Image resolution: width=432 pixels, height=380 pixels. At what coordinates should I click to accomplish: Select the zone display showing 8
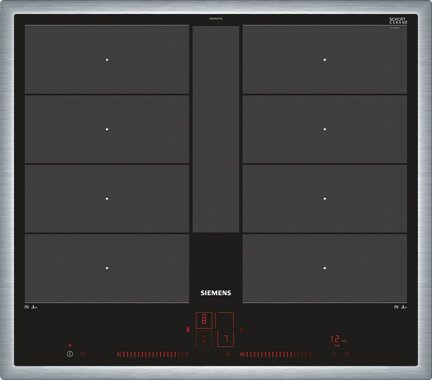point(204,321)
